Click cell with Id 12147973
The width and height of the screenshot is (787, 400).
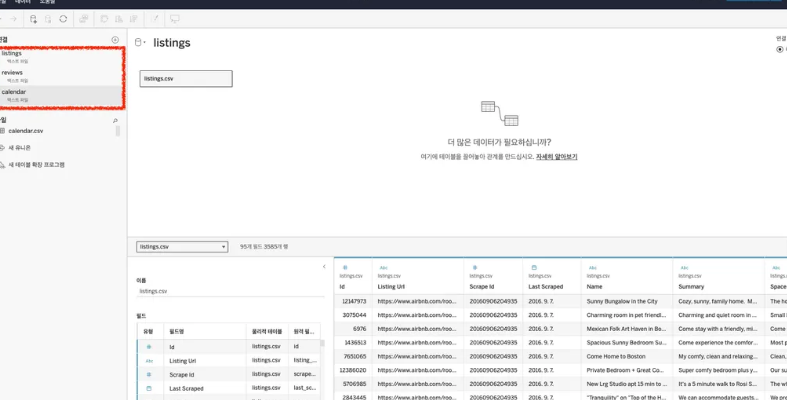353,301
